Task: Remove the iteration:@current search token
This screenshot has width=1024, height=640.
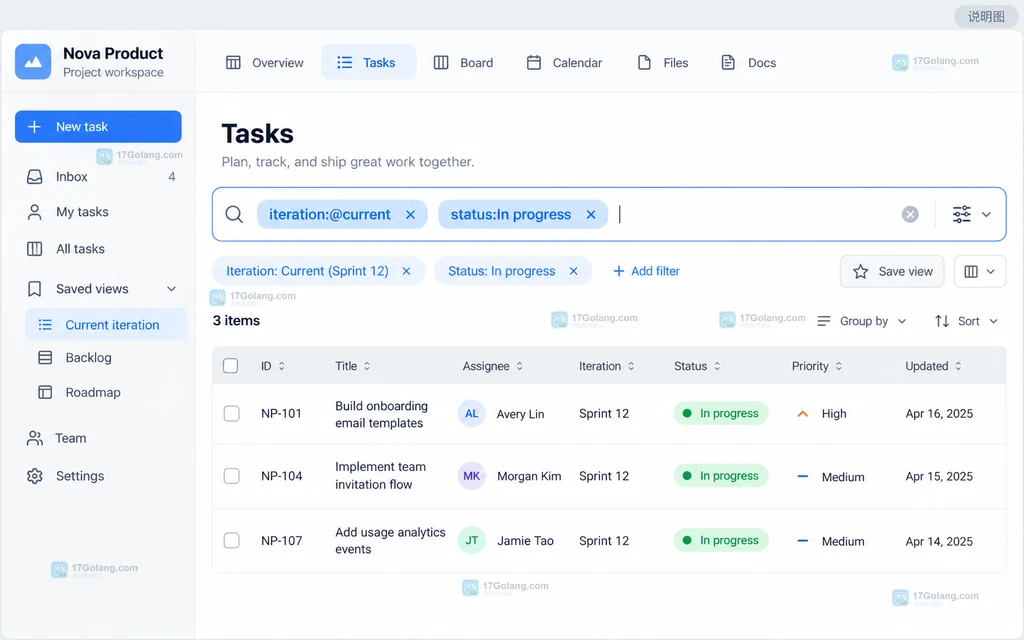Action: 410,214
